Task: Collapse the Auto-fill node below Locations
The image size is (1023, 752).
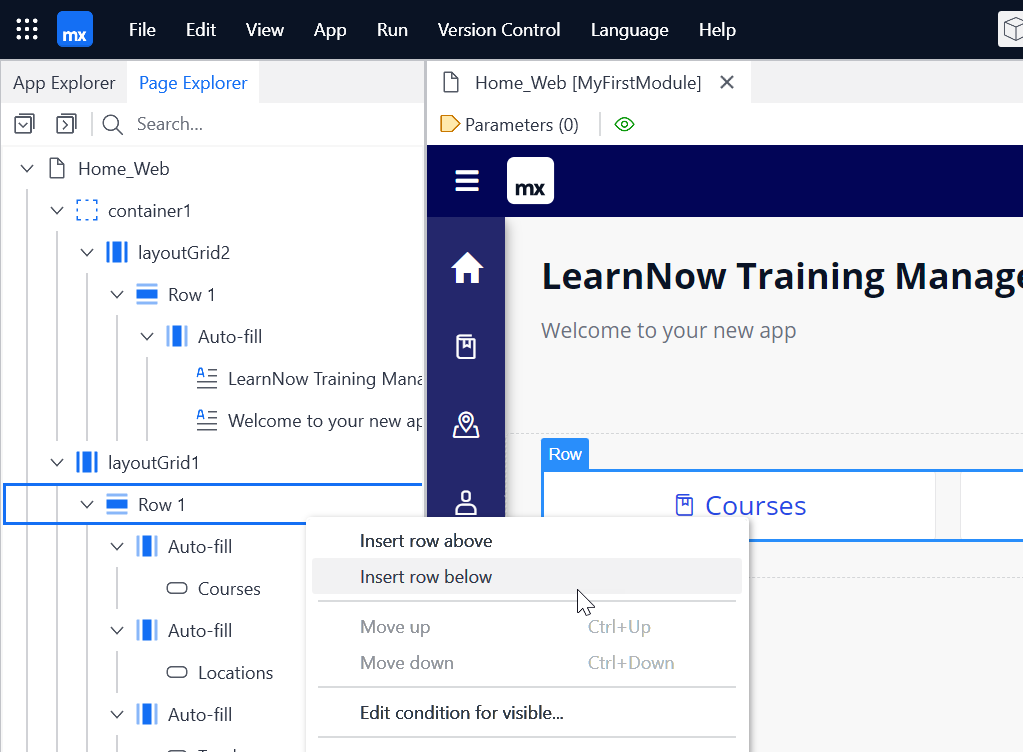Action: tap(117, 714)
